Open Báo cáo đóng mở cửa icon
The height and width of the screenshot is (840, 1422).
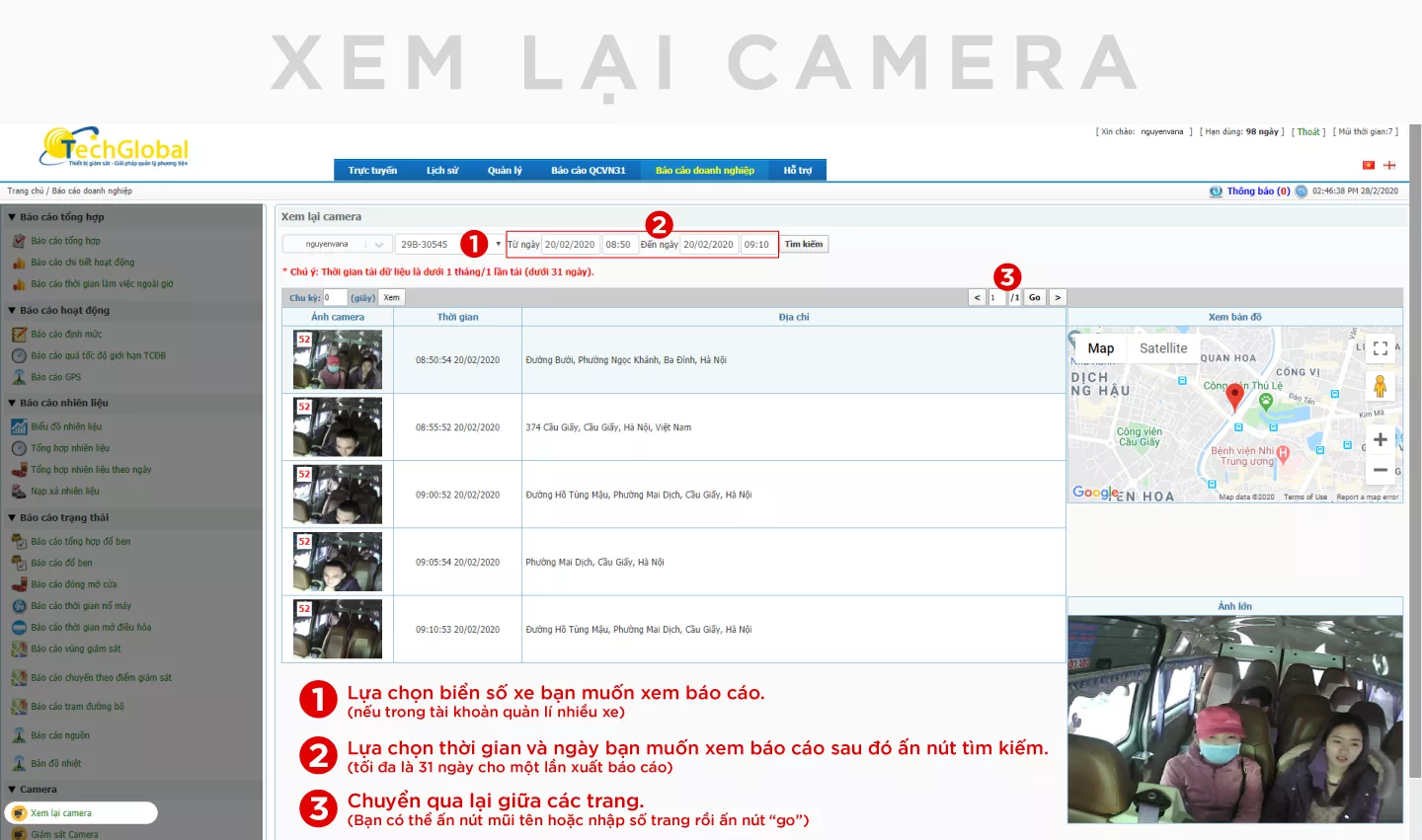[x=19, y=585]
